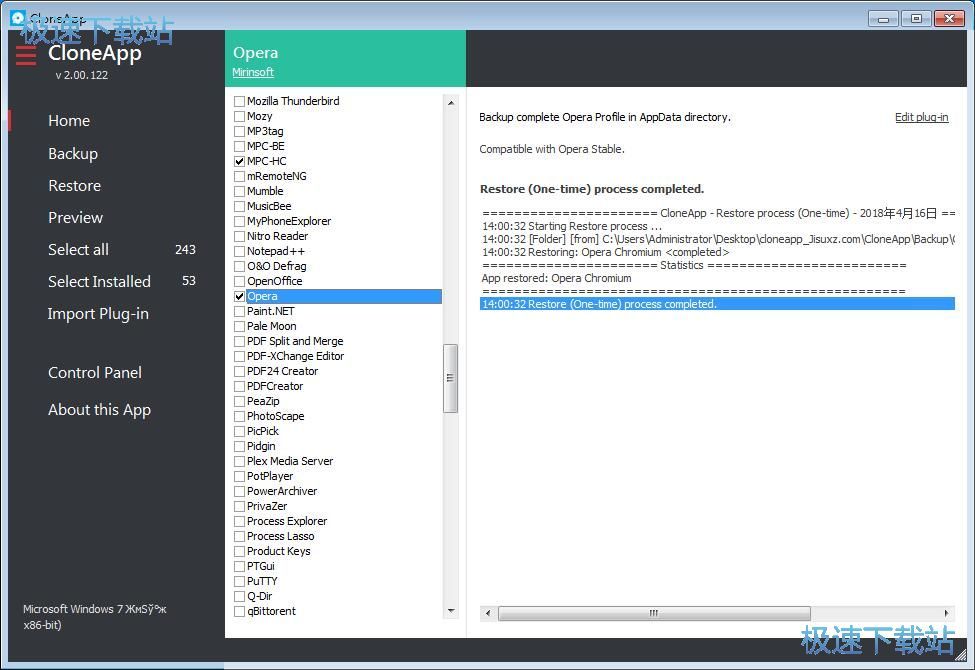Open Preview in the sidebar
The height and width of the screenshot is (670, 975).
click(x=75, y=218)
